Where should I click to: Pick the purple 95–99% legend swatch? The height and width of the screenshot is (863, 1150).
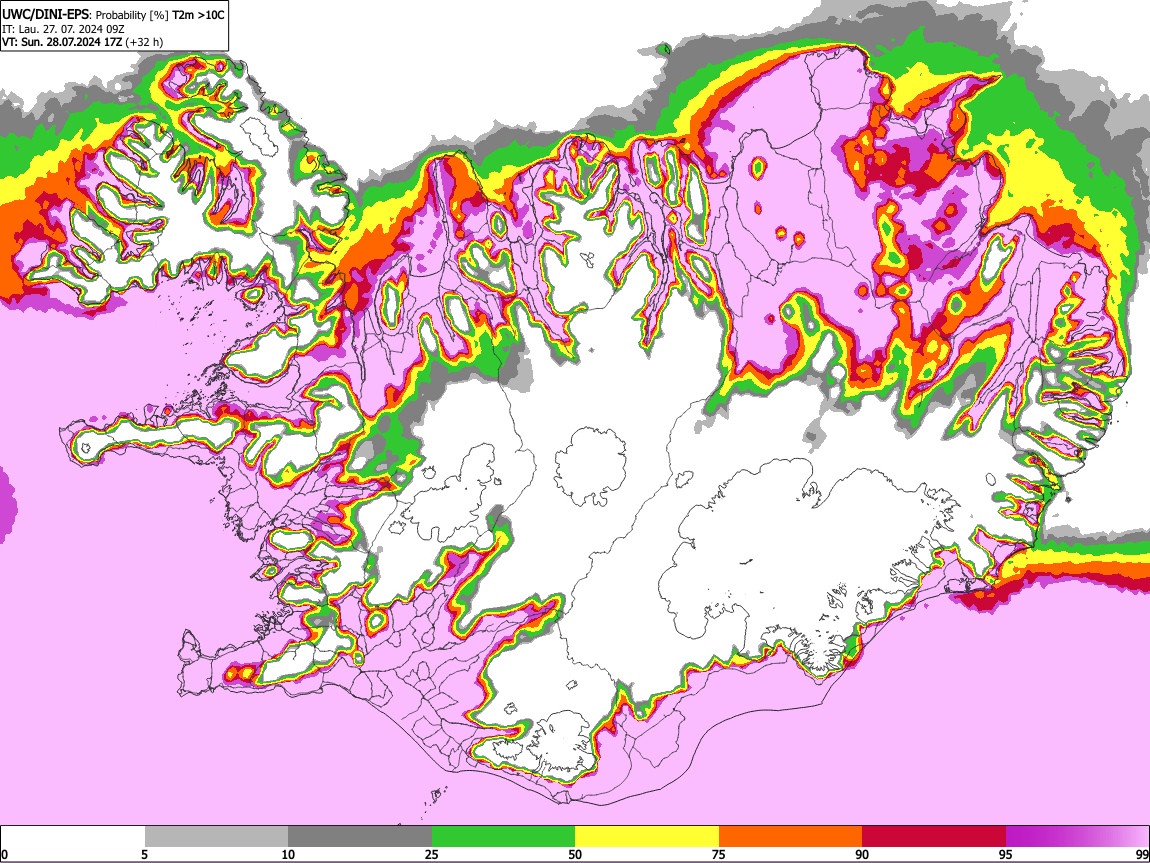pos(1077,837)
